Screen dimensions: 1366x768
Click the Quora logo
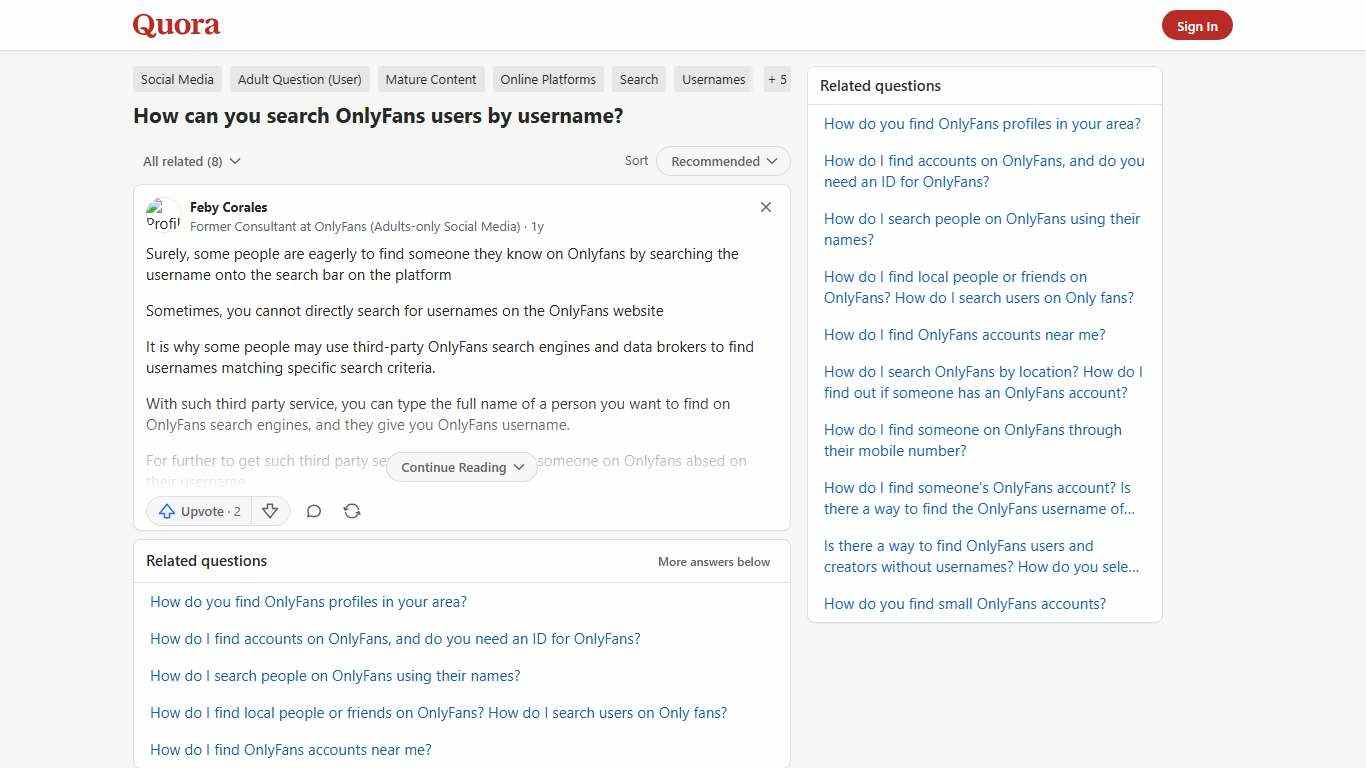click(175, 24)
